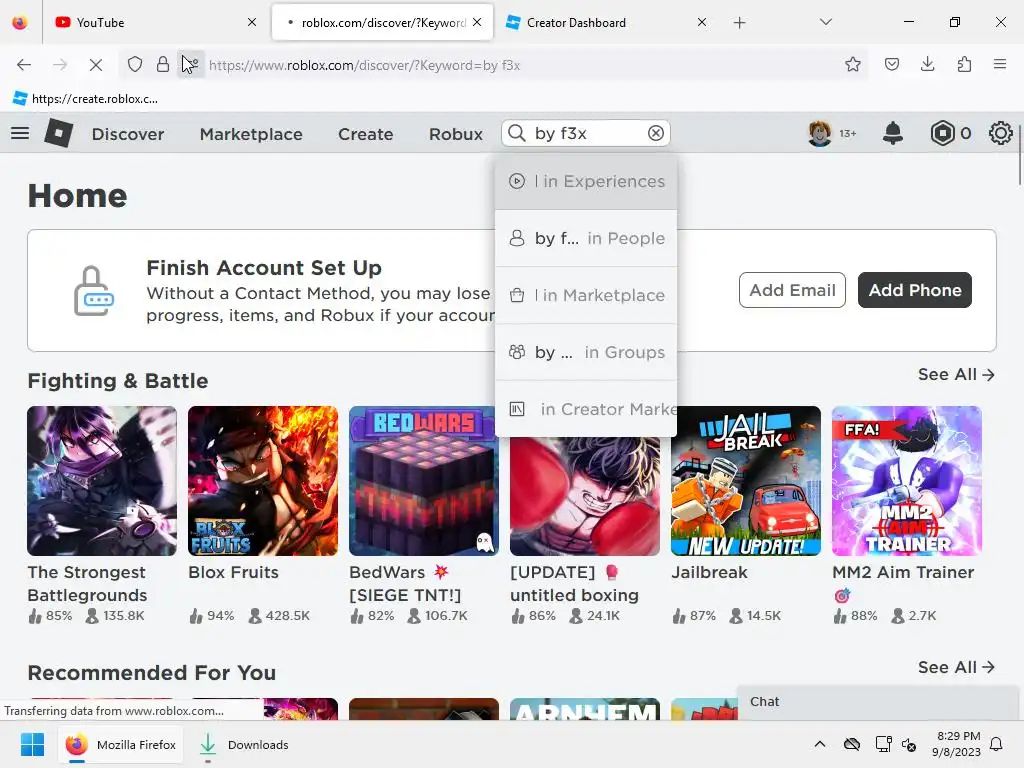Open create.roblox.com bookmark
Viewport: 1024px width, 768px height.
pyautogui.click(x=86, y=99)
